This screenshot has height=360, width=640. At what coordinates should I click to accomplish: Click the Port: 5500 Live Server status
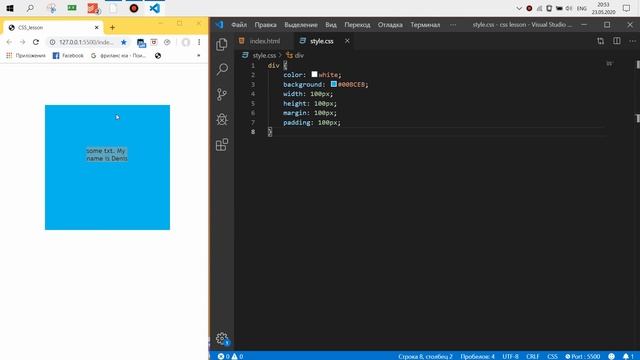click(582, 356)
